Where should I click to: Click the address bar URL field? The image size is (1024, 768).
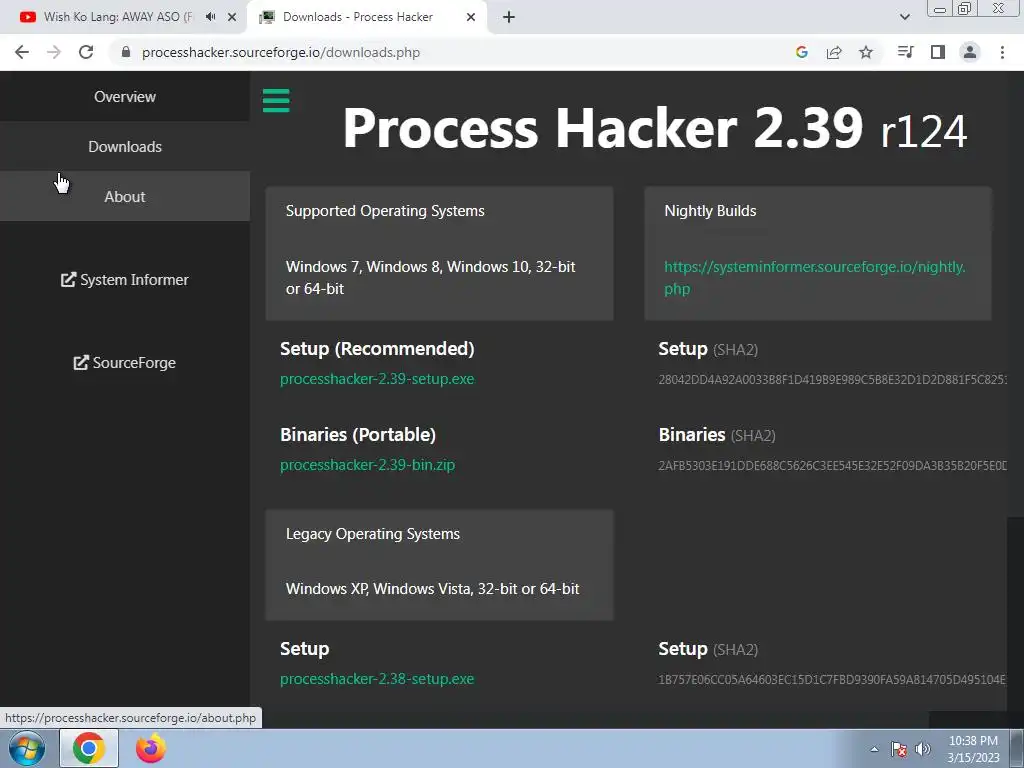(451, 52)
